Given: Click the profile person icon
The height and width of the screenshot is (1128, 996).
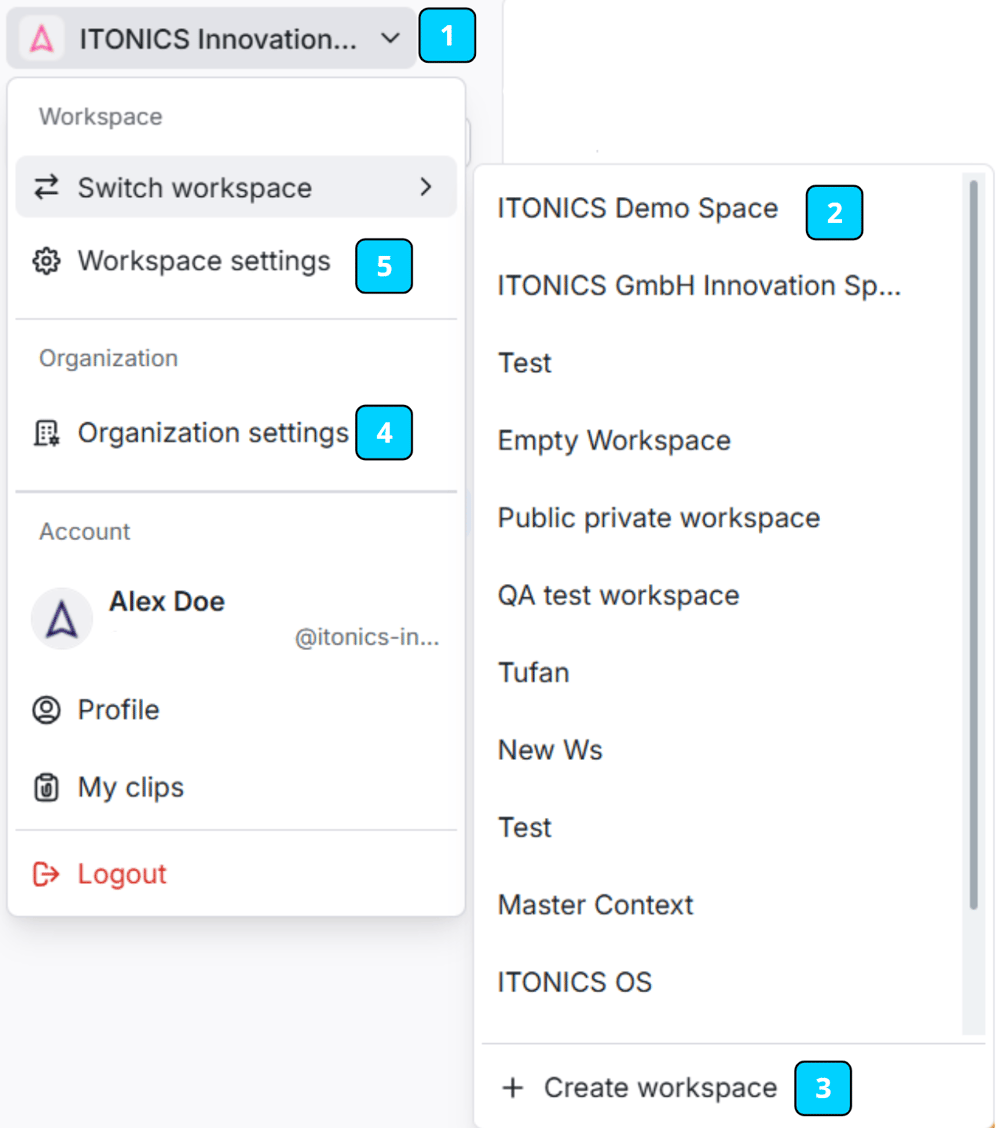Looking at the screenshot, I should click(x=47, y=710).
